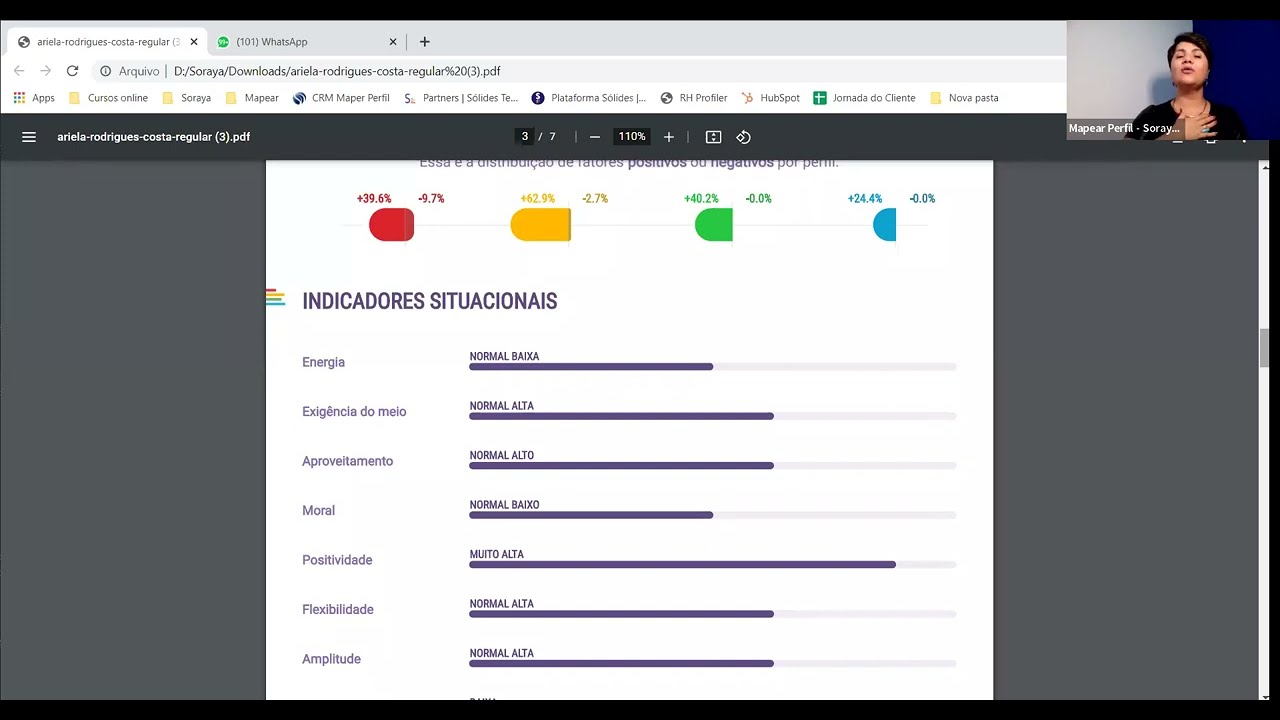Open the Cursos online bookmark folder
The image size is (1280, 720).
click(108, 98)
